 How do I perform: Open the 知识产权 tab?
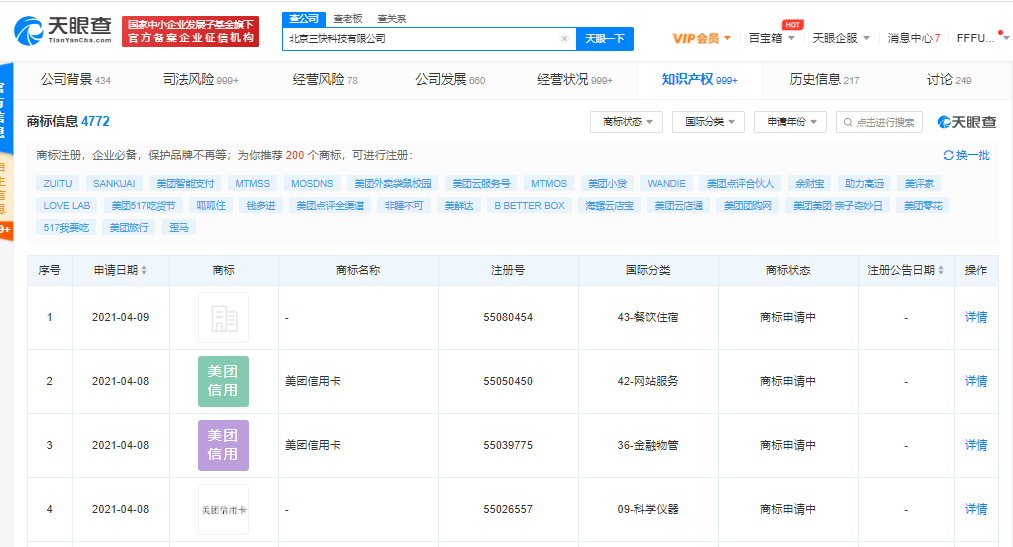(699, 79)
